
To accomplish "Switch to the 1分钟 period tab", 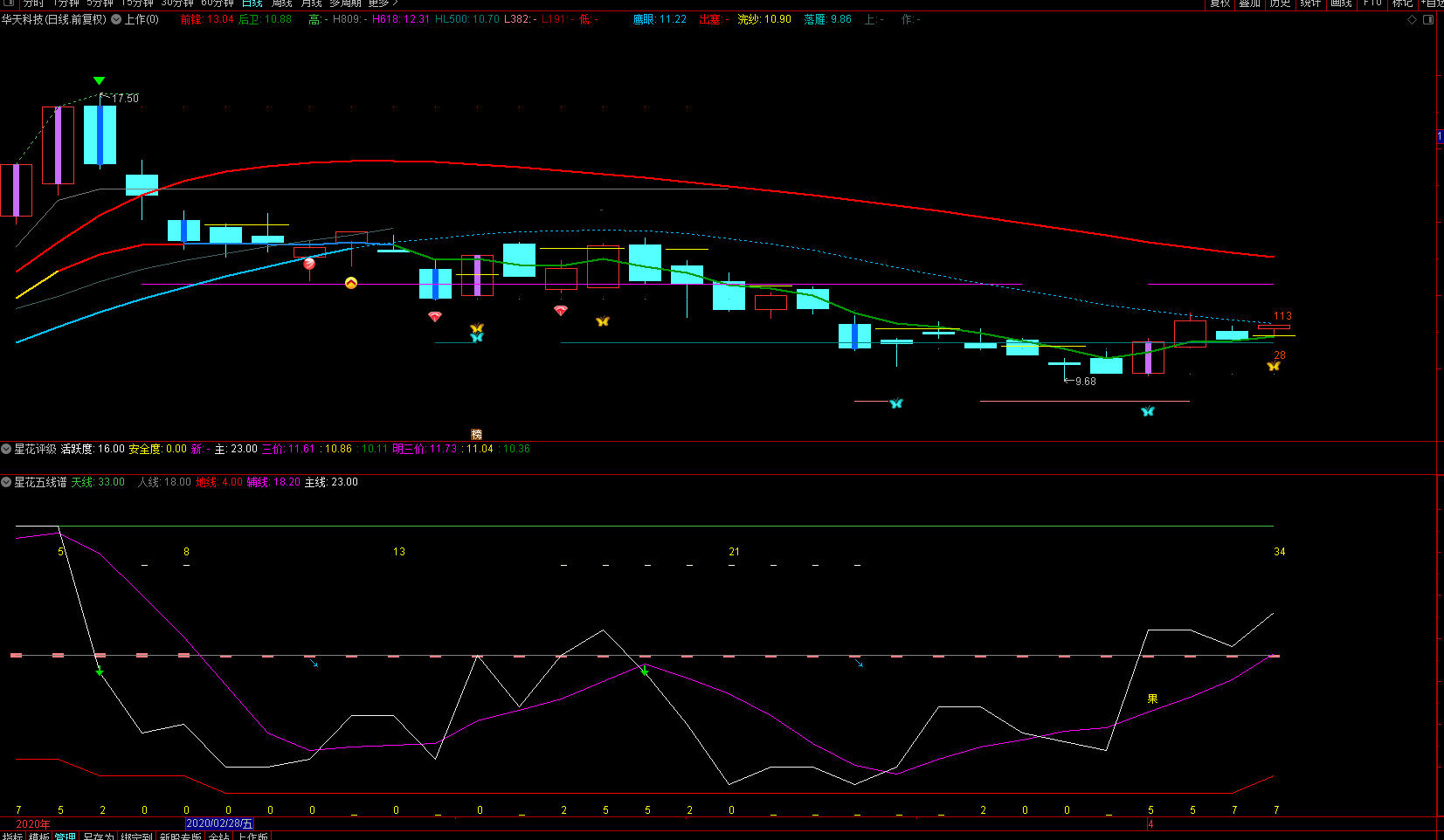I will pos(66,3).
